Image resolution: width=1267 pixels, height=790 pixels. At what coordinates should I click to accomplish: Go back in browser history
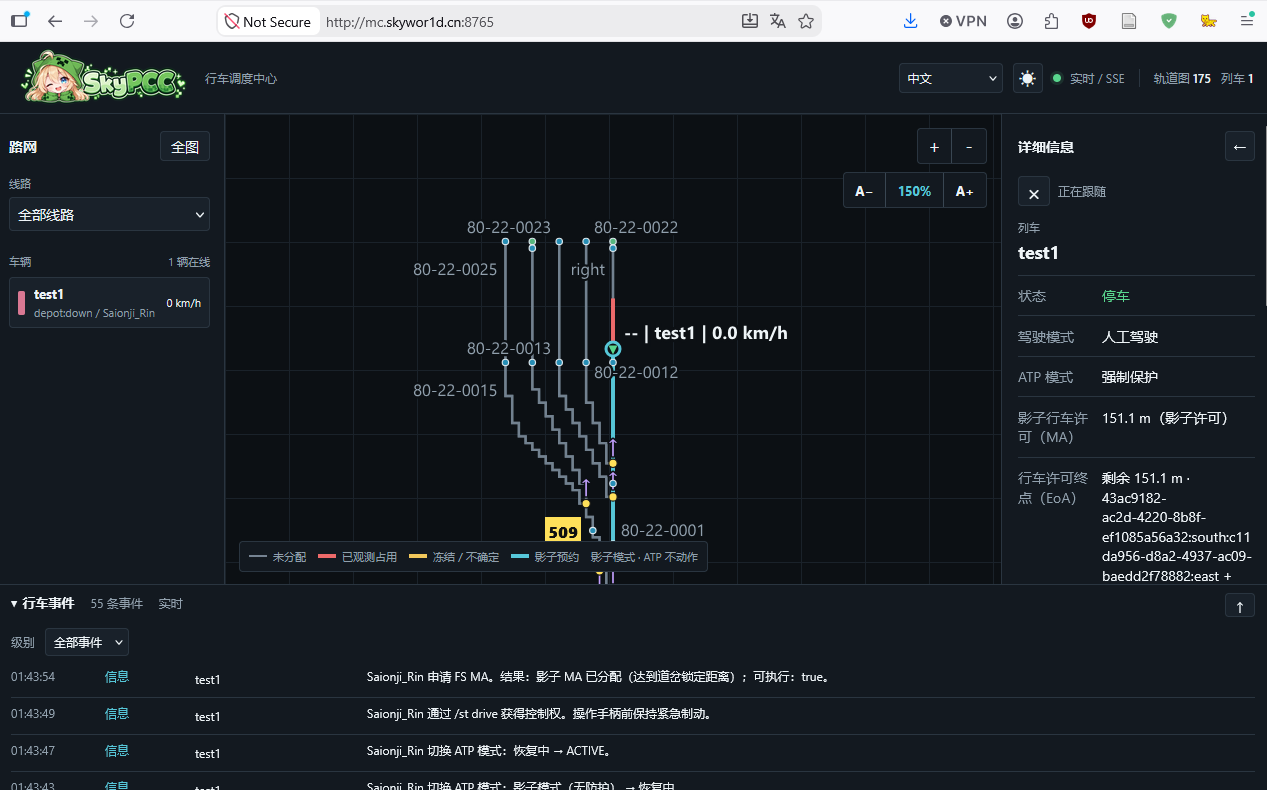pyautogui.click(x=55, y=21)
